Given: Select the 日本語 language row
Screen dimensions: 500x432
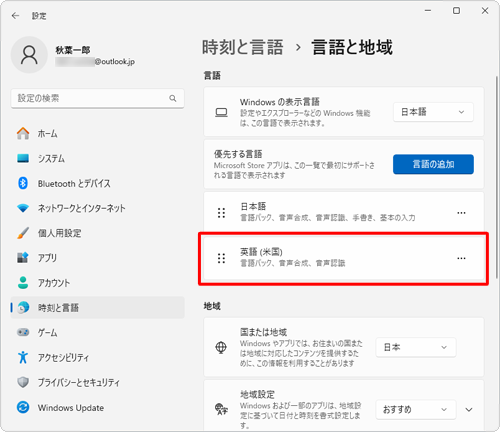Looking at the screenshot, I should pos(344,213).
